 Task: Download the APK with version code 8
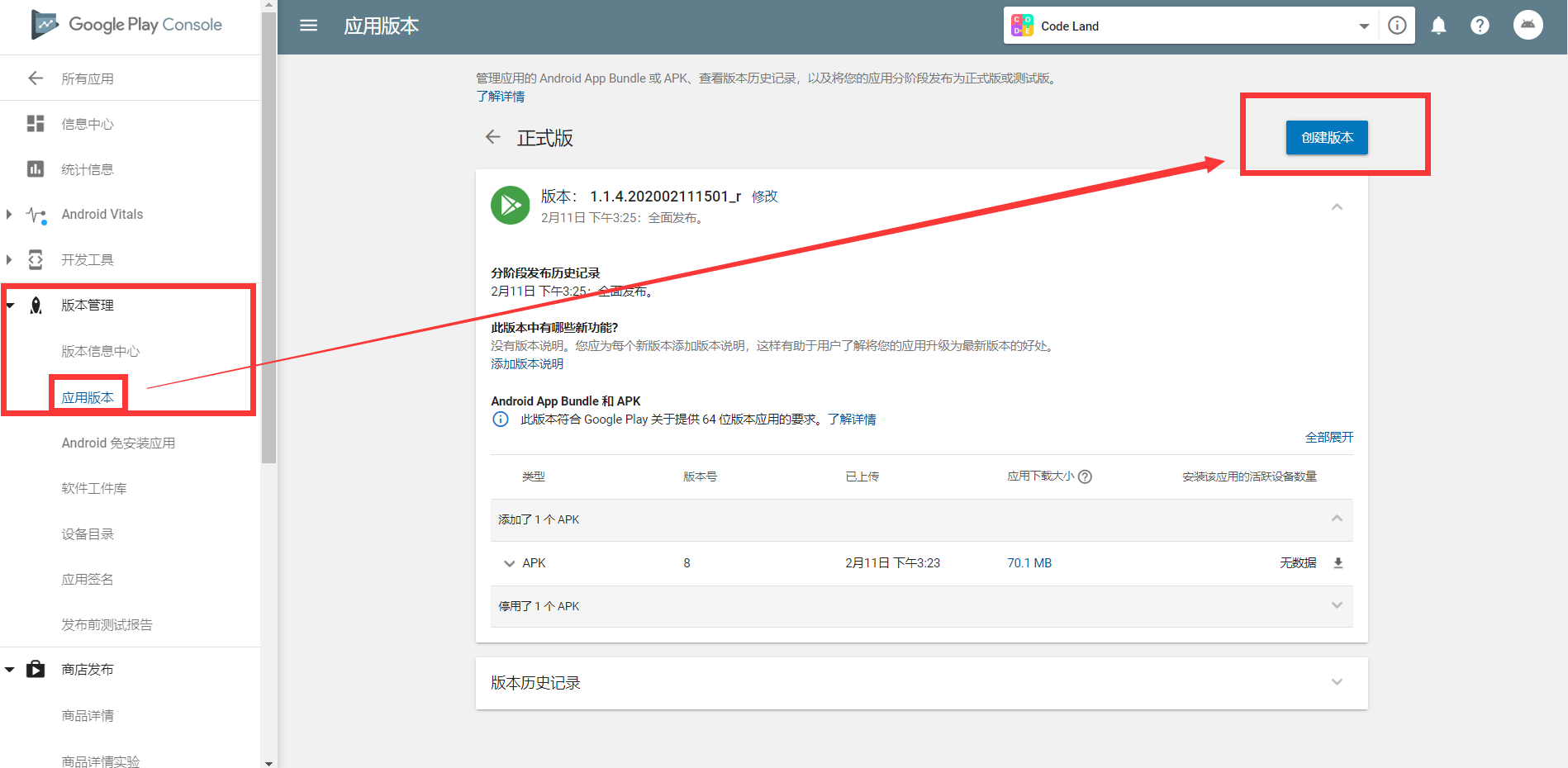point(1338,563)
